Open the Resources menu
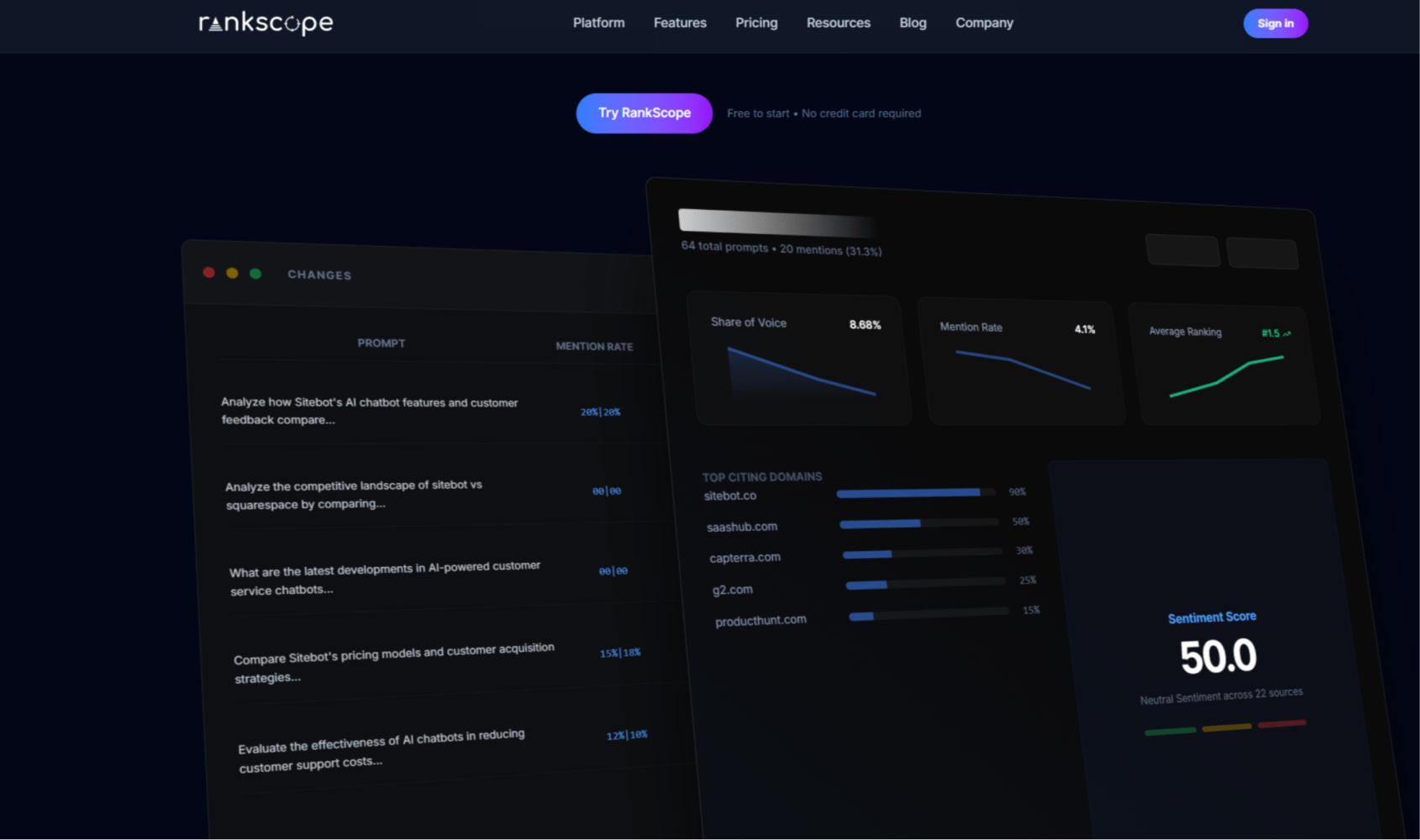 [838, 23]
